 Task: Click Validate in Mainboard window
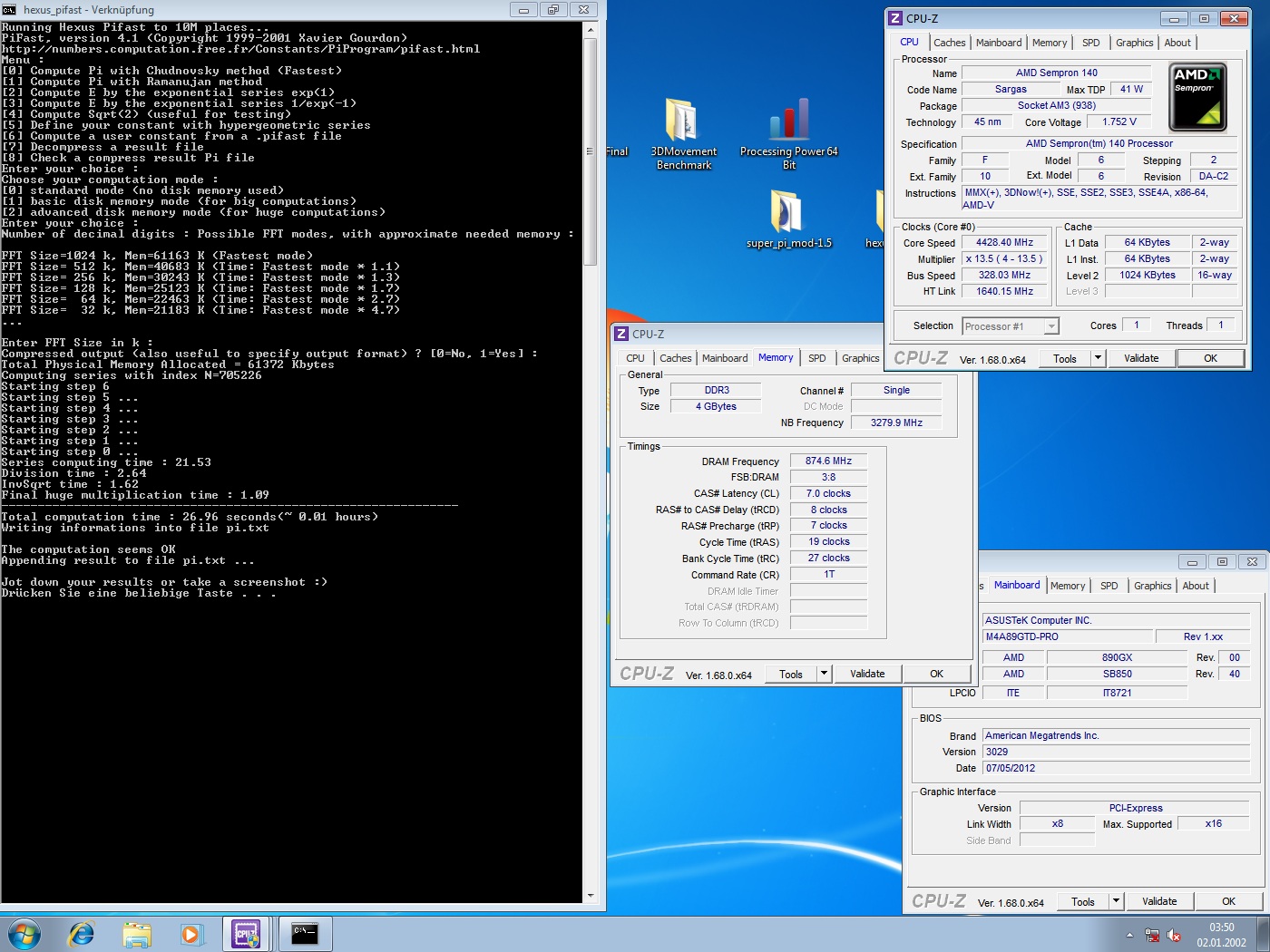click(1159, 901)
